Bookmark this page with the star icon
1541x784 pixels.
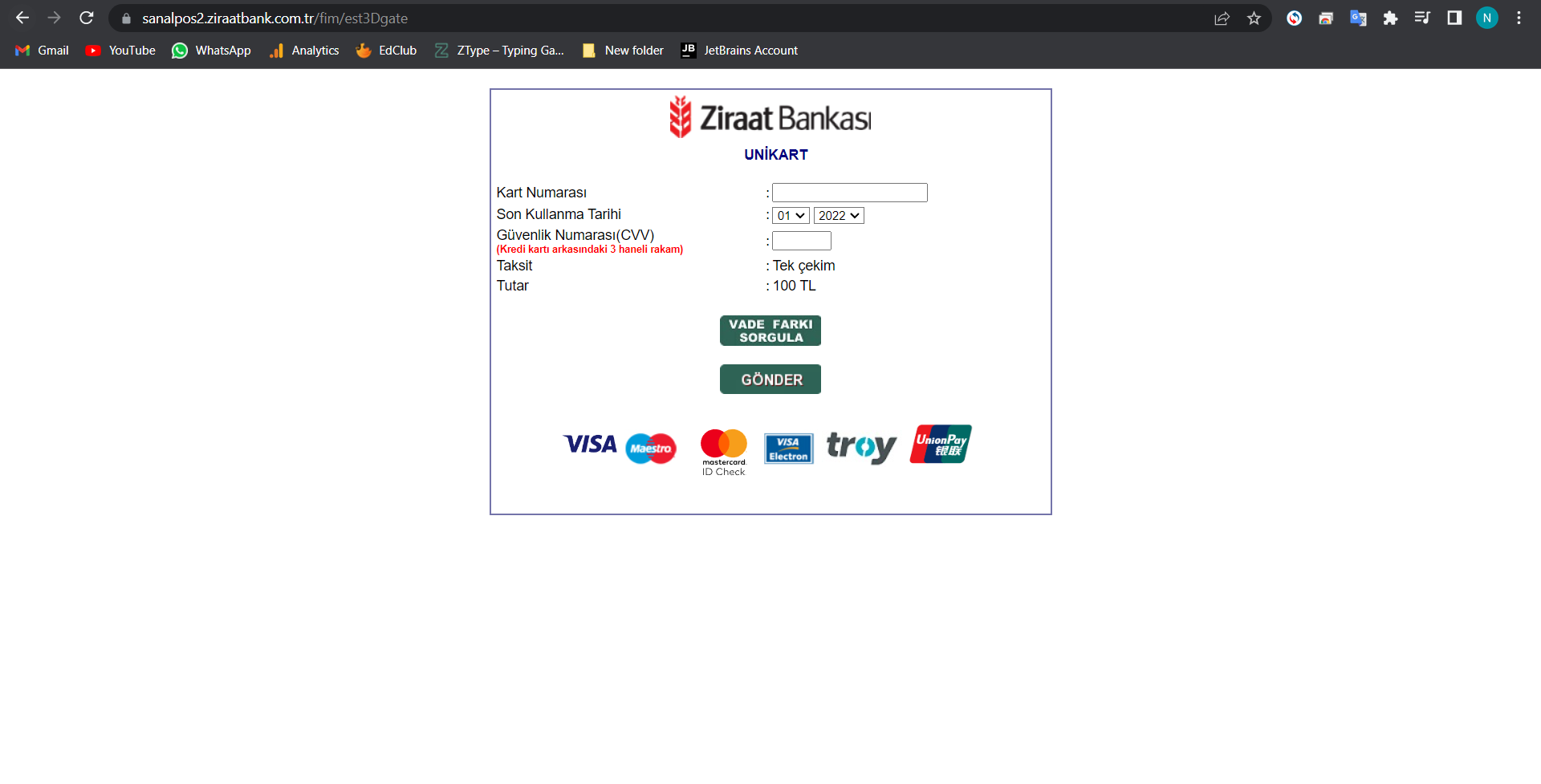tap(1254, 18)
